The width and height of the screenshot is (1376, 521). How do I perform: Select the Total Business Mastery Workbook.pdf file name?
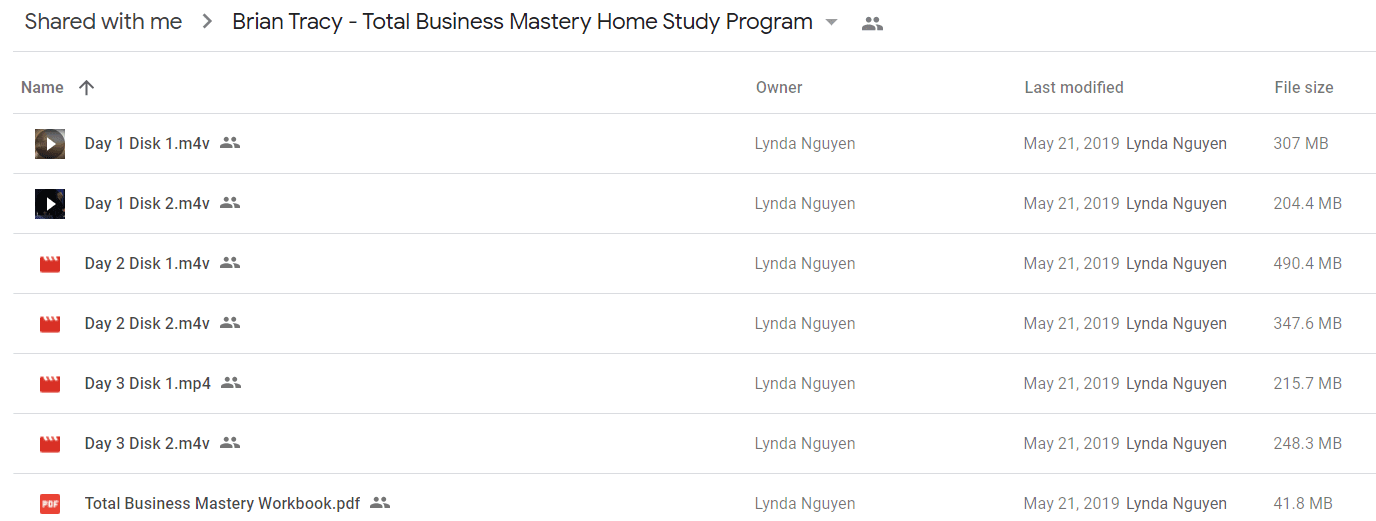[222, 503]
